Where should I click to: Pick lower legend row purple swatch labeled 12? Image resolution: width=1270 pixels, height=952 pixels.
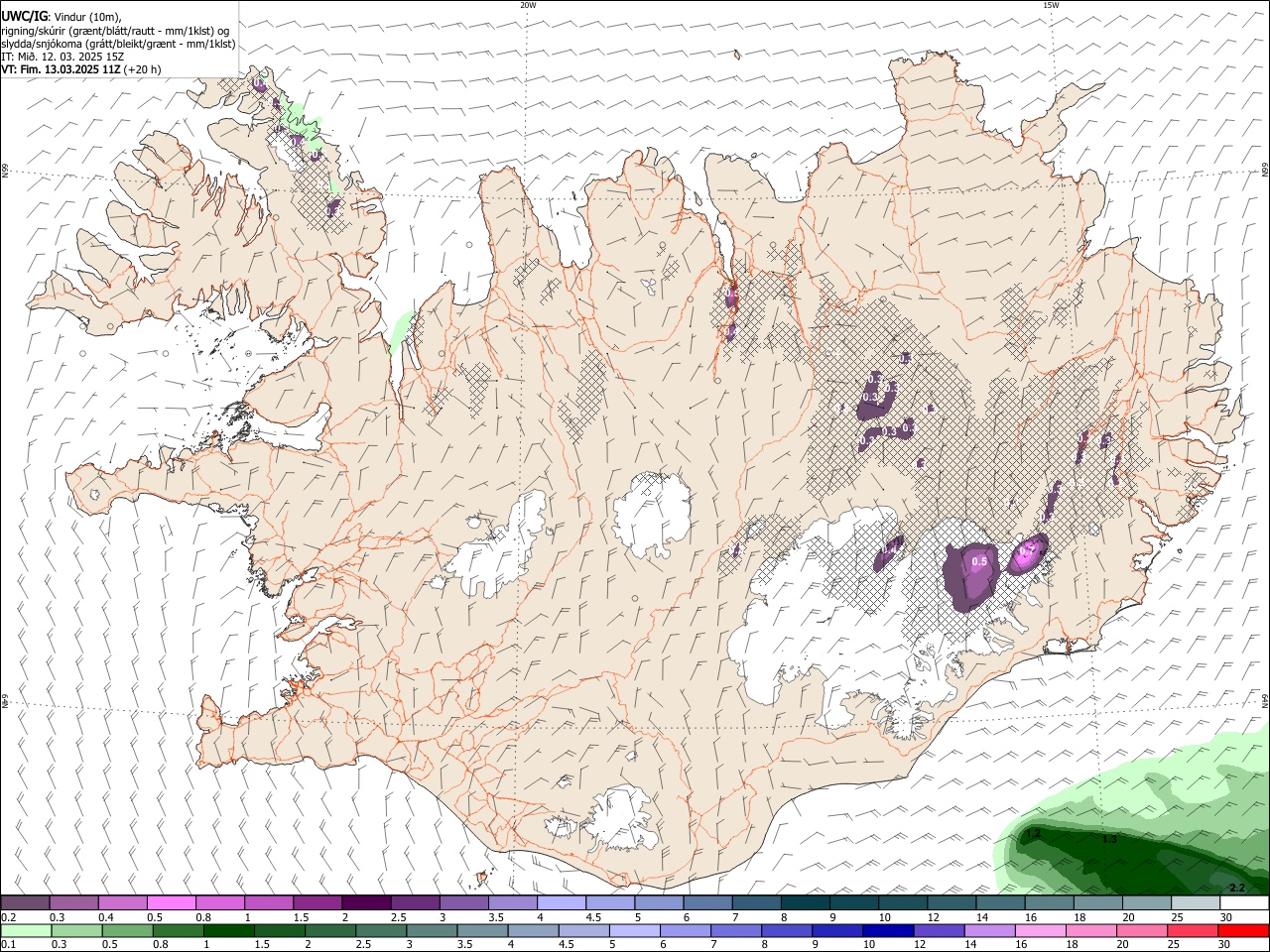pos(939,931)
